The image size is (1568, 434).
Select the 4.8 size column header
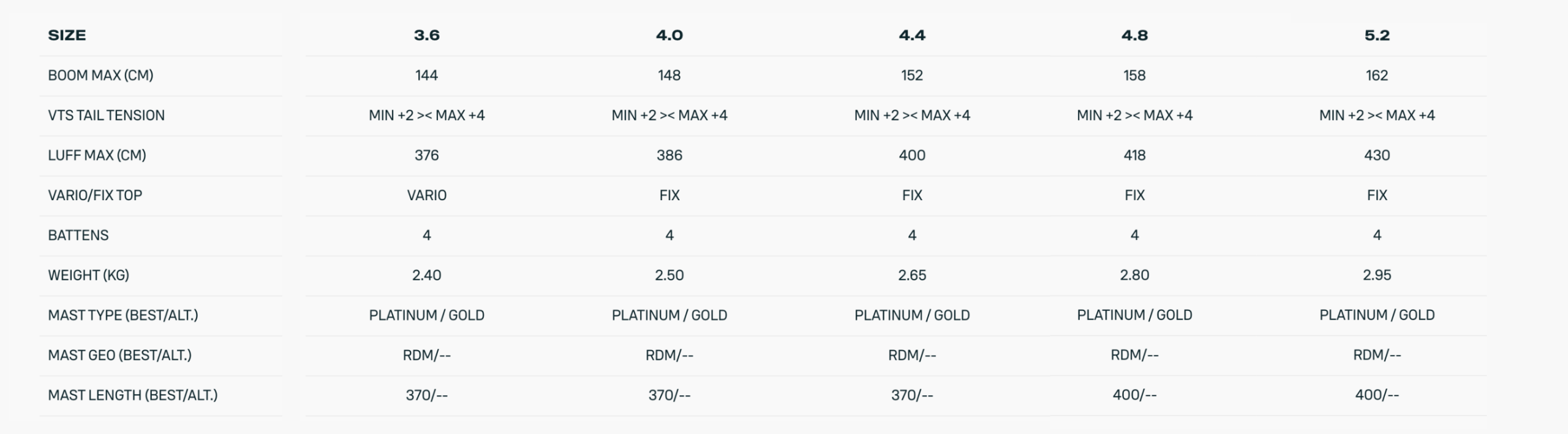click(x=1134, y=36)
